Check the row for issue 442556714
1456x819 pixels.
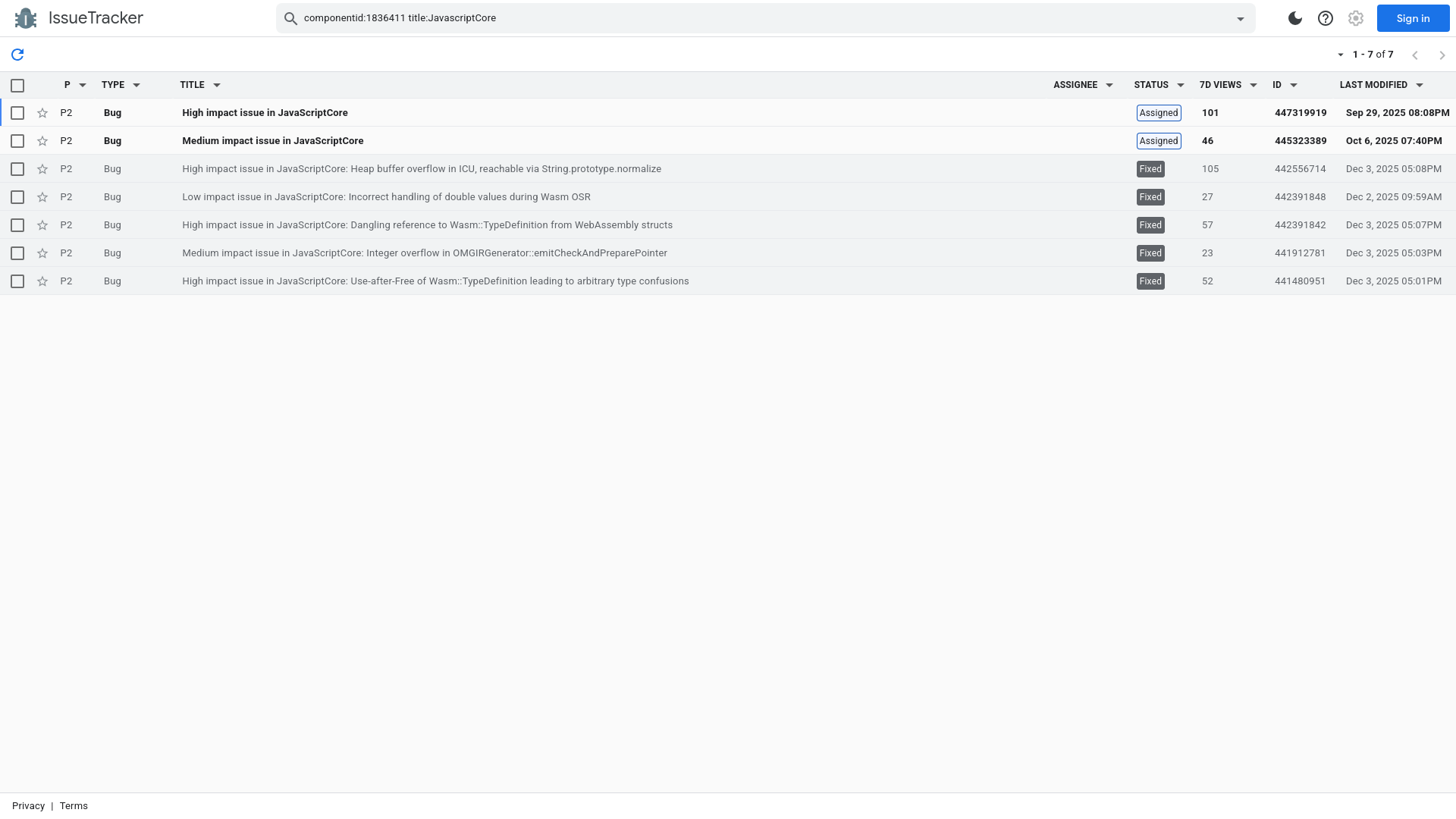(17, 169)
